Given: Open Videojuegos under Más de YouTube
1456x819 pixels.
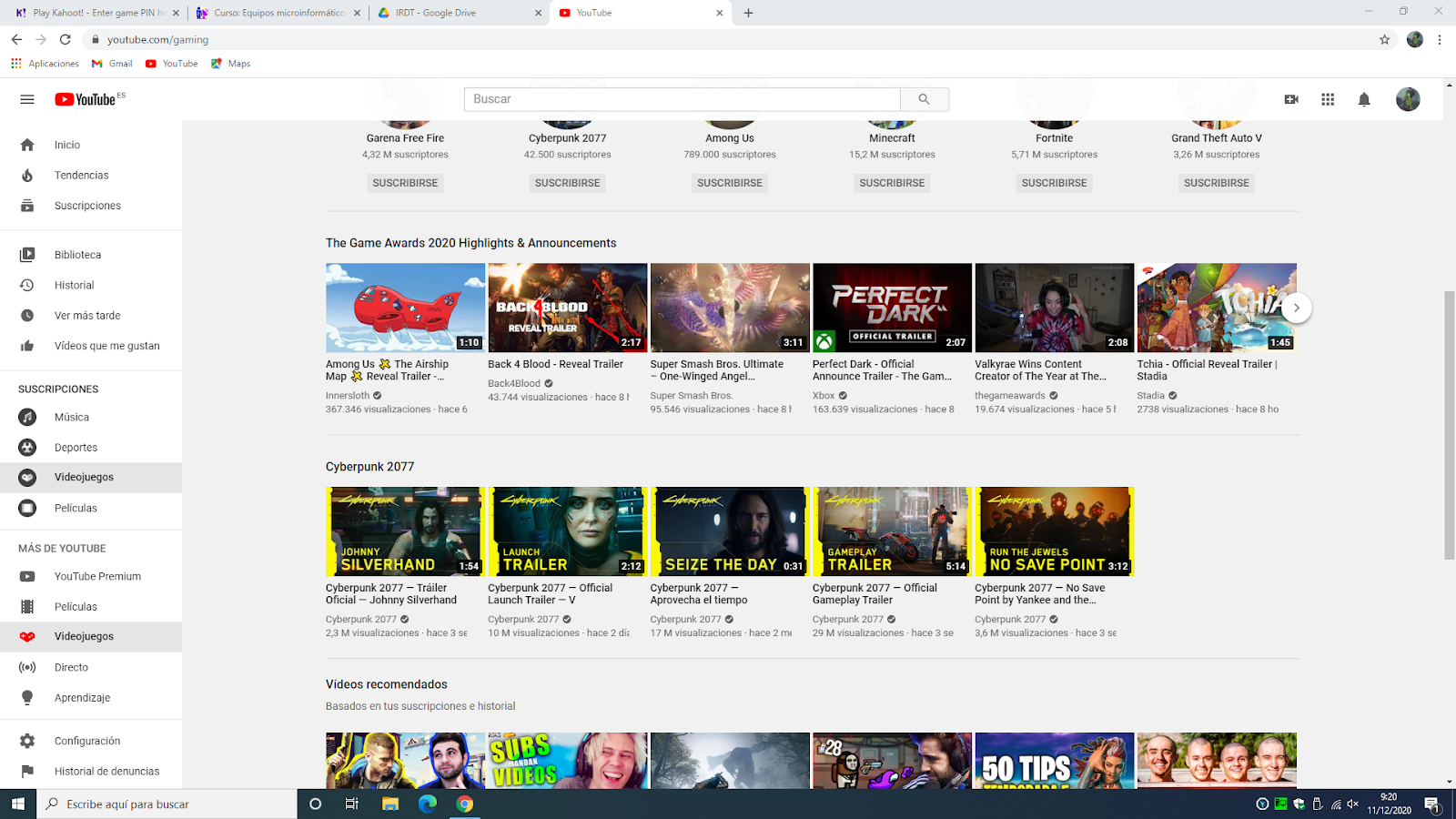Looking at the screenshot, I should click(91, 636).
